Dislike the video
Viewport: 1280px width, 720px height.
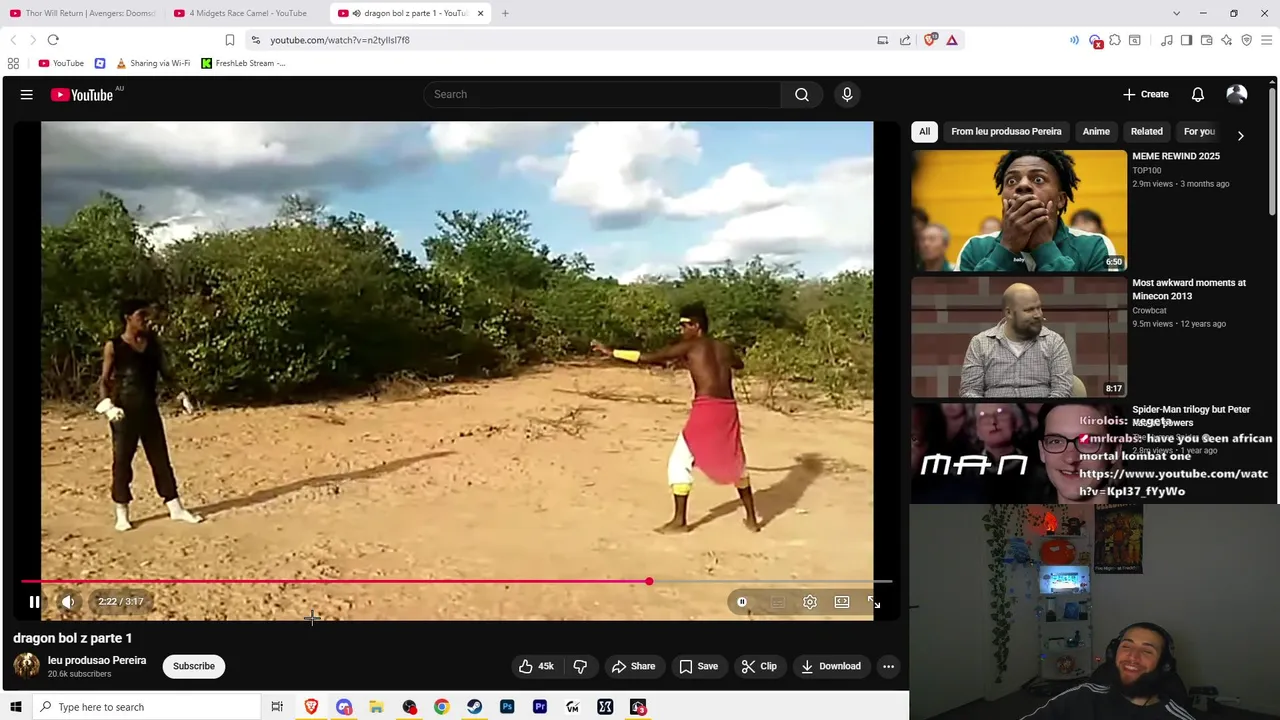point(580,666)
